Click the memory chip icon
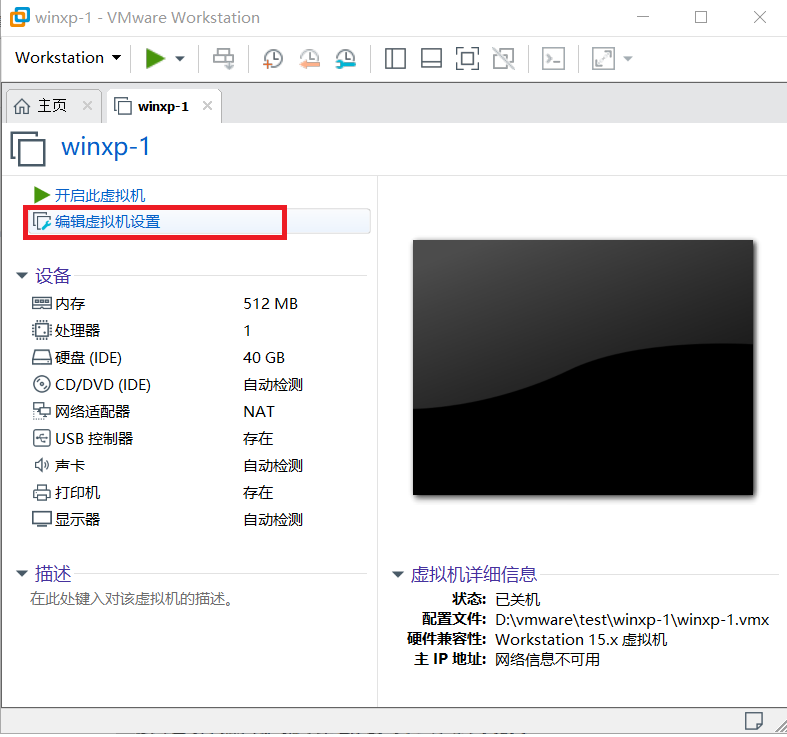The width and height of the screenshot is (787, 737). (x=42, y=303)
